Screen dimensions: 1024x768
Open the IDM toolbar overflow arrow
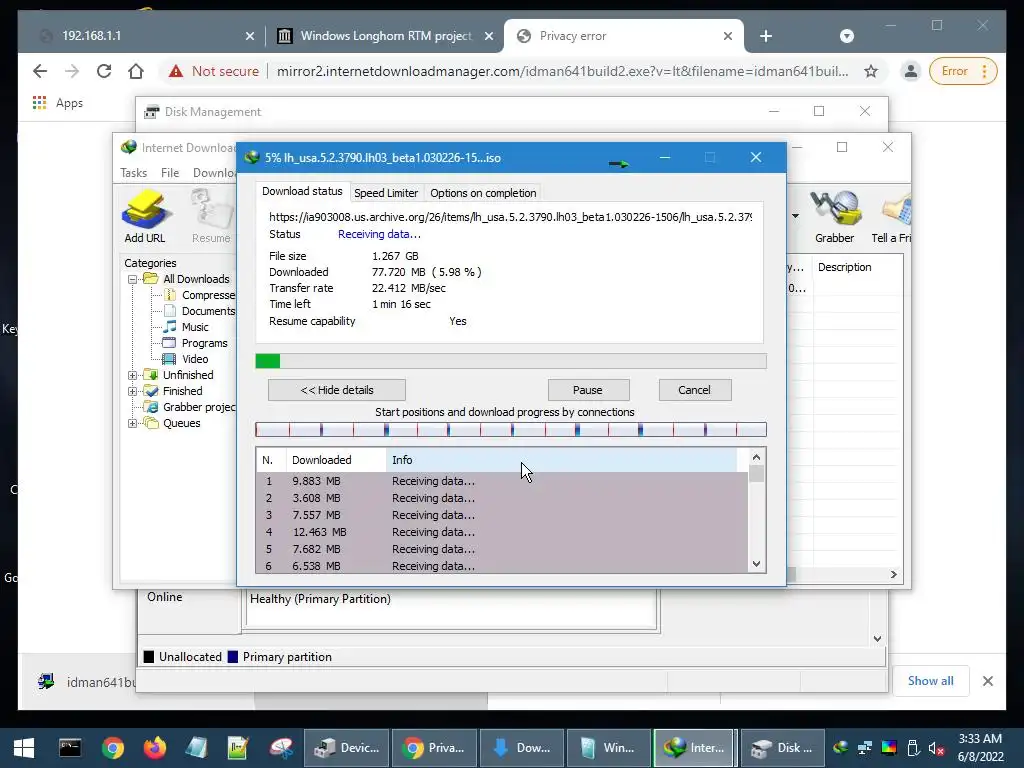[x=795, y=216]
